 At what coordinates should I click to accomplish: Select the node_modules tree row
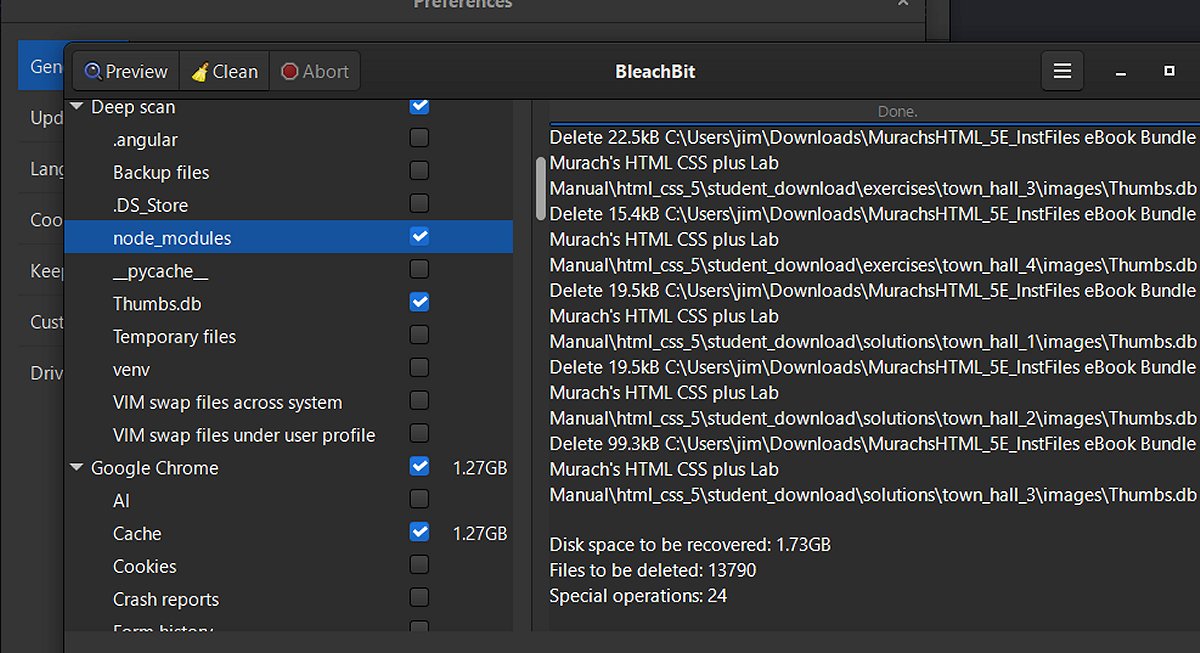click(288, 238)
